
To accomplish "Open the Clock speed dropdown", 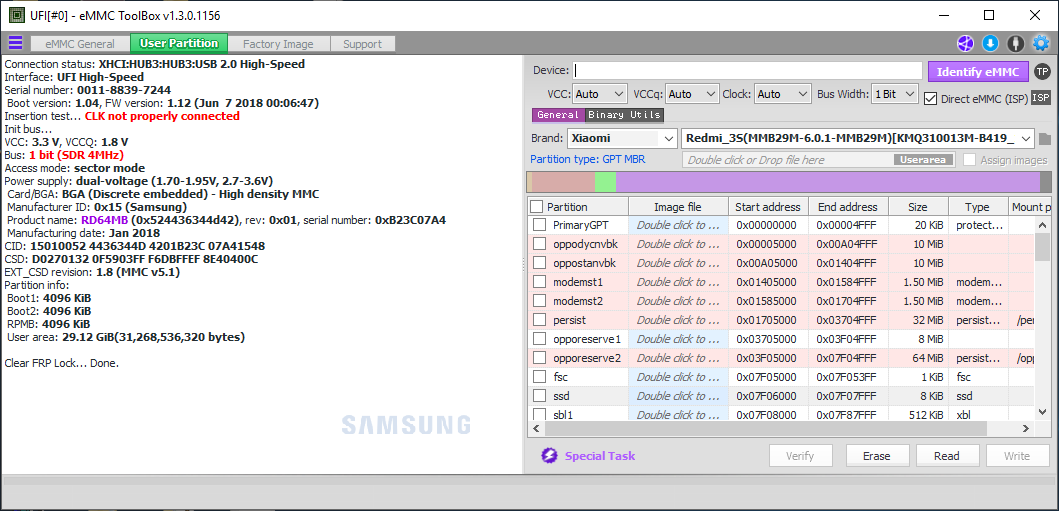I will [x=783, y=94].
